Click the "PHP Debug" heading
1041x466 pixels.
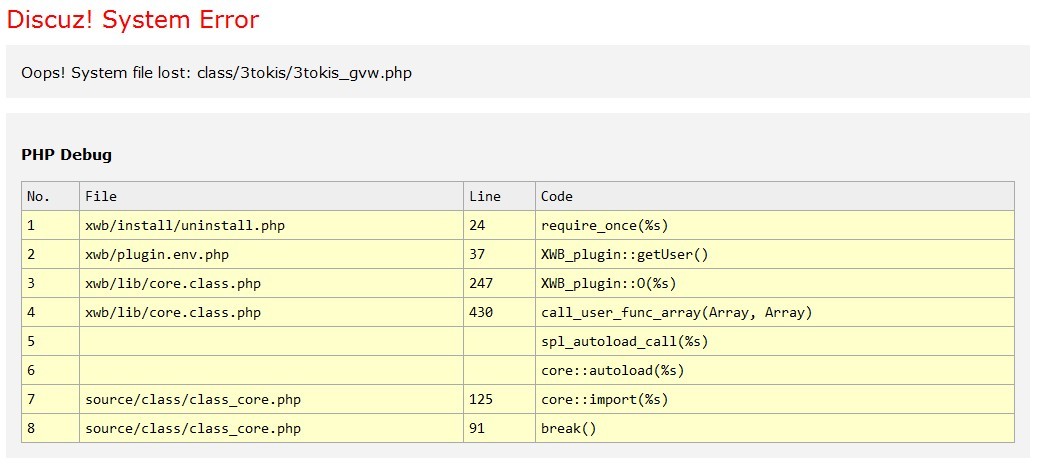(x=66, y=155)
